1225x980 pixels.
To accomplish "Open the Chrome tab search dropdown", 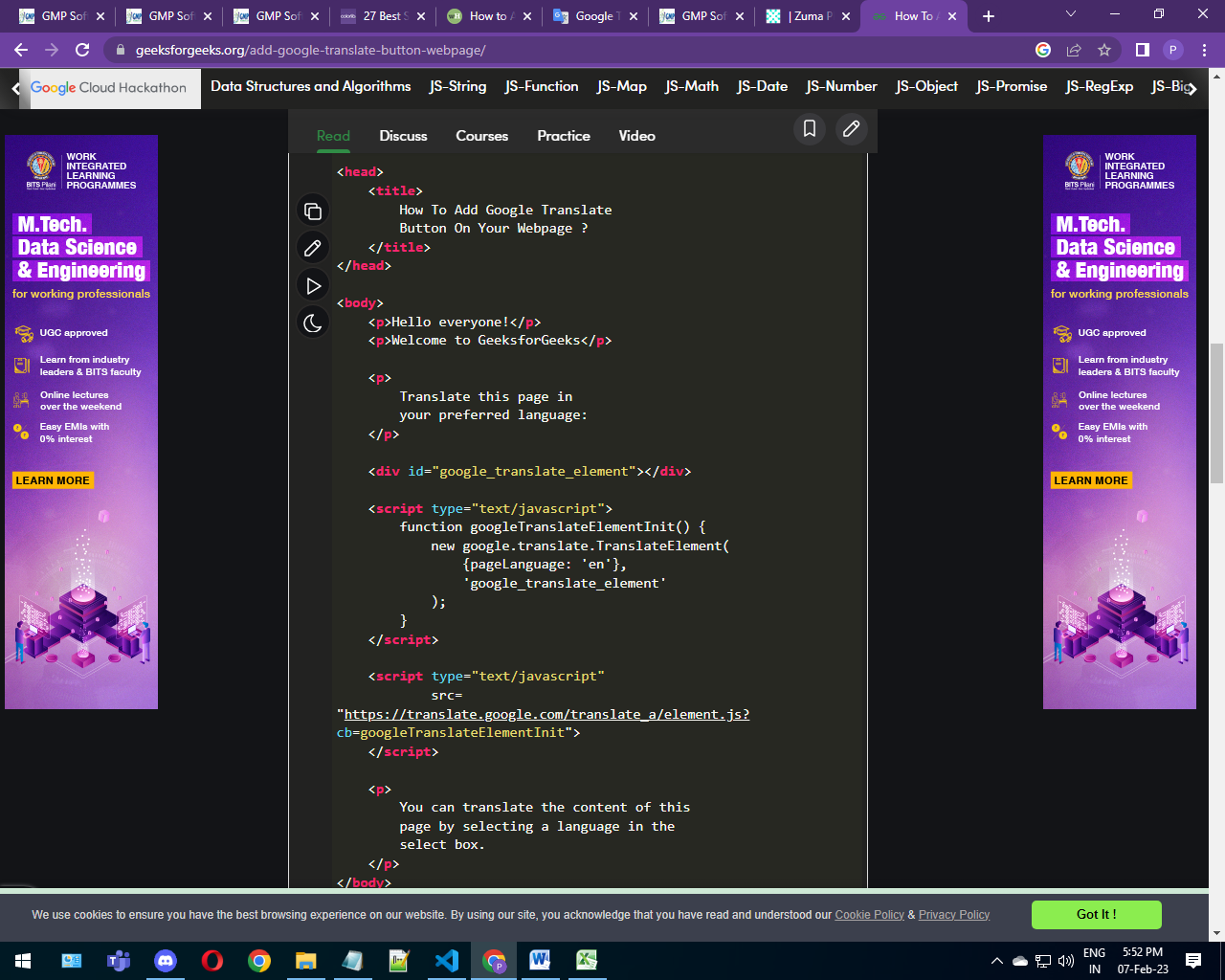I will (1071, 15).
